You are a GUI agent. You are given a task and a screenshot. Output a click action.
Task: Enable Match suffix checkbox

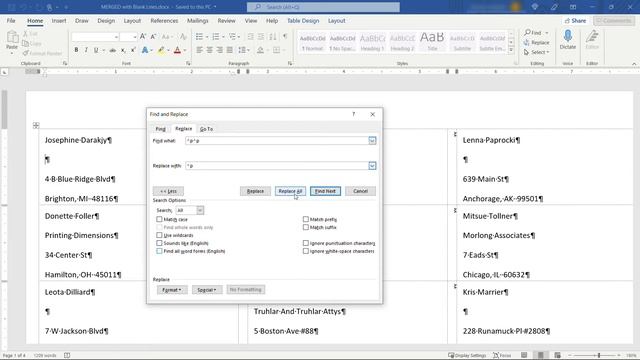[306, 227]
